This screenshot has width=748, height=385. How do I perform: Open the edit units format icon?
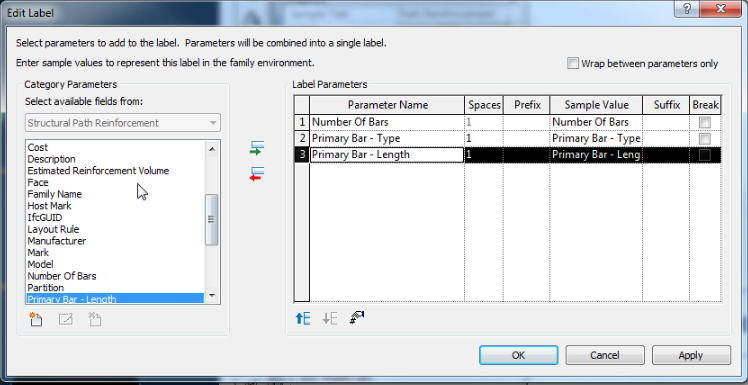357,318
